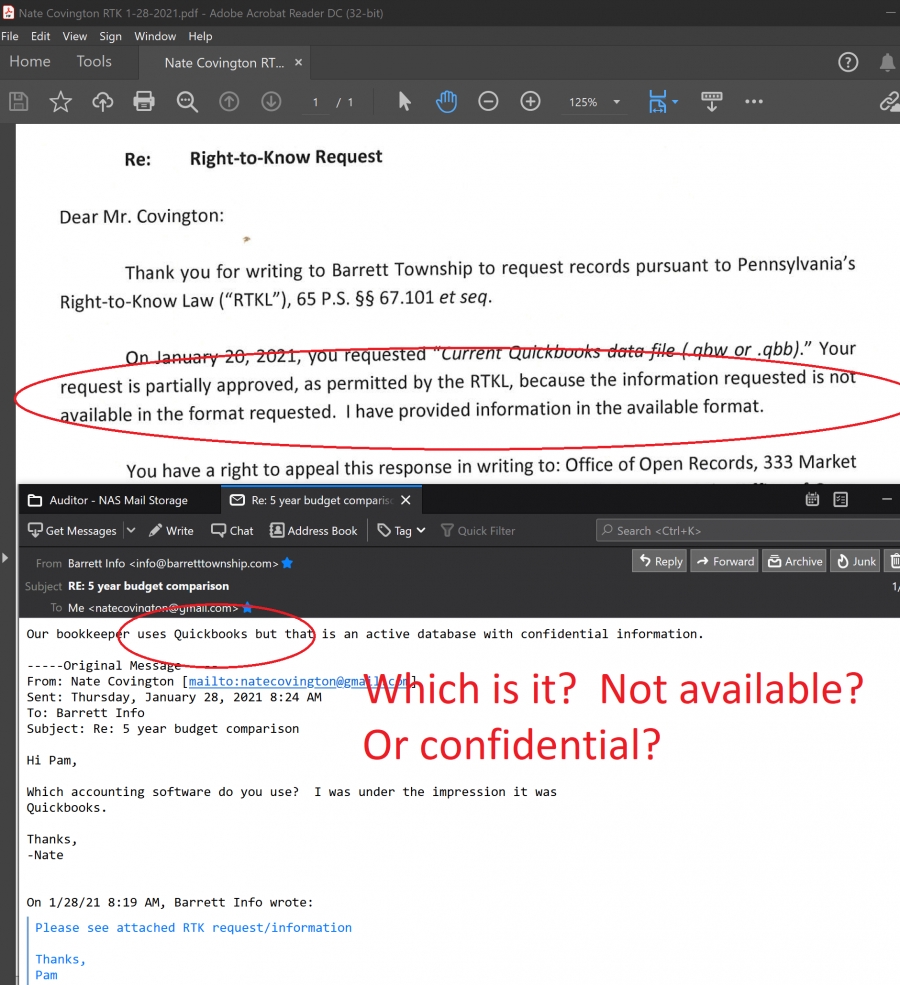The image size is (900, 985).
Task: Click the fit-to-width page icon
Action: pyautogui.click(x=657, y=101)
